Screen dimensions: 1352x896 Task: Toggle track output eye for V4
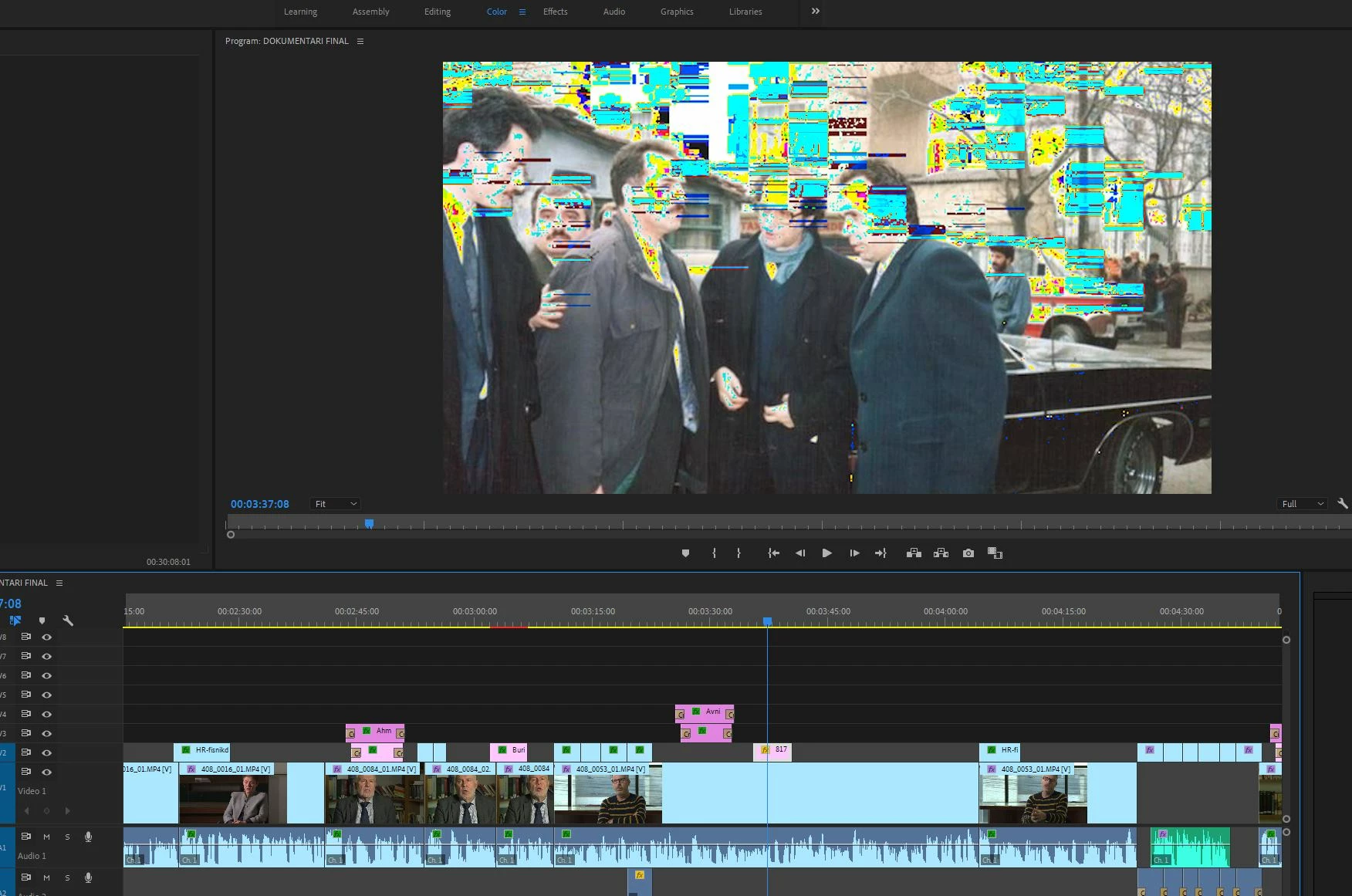[x=46, y=715]
